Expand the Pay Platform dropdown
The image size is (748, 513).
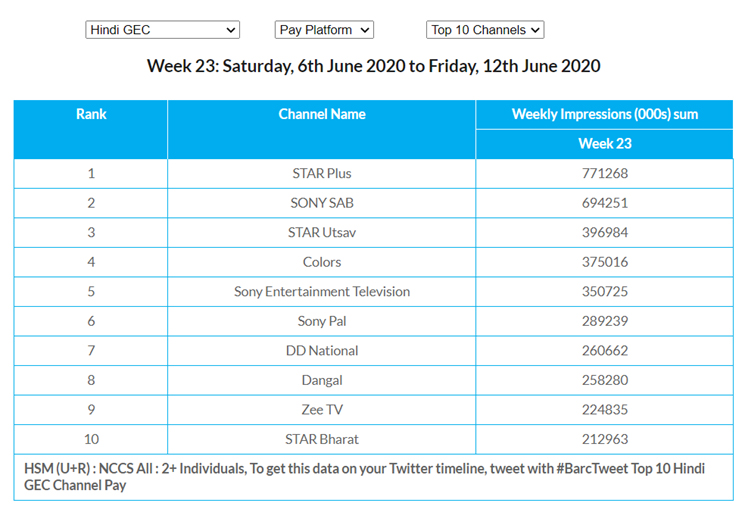tap(324, 30)
